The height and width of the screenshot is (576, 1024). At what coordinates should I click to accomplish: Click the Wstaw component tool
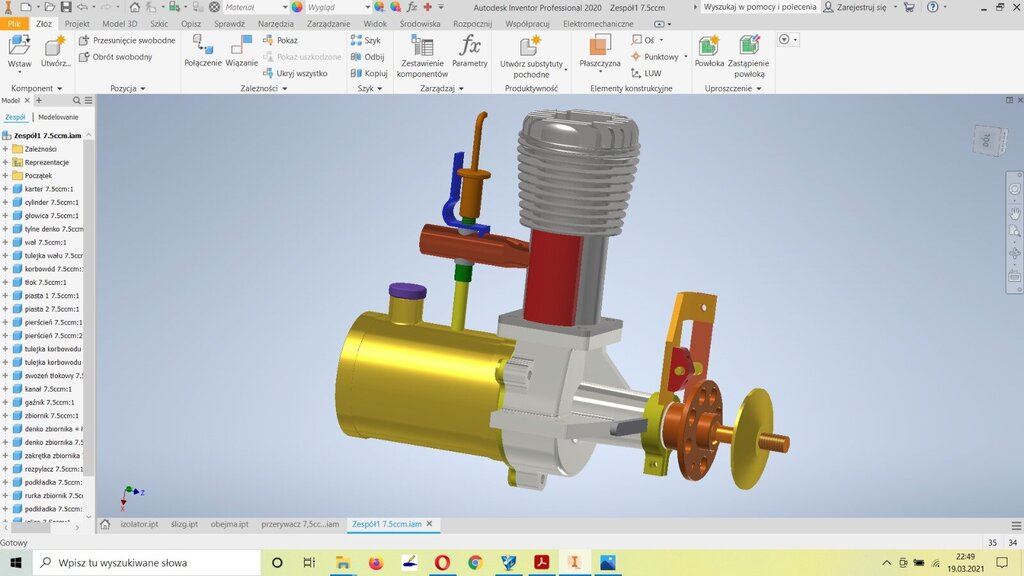click(19, 50)
